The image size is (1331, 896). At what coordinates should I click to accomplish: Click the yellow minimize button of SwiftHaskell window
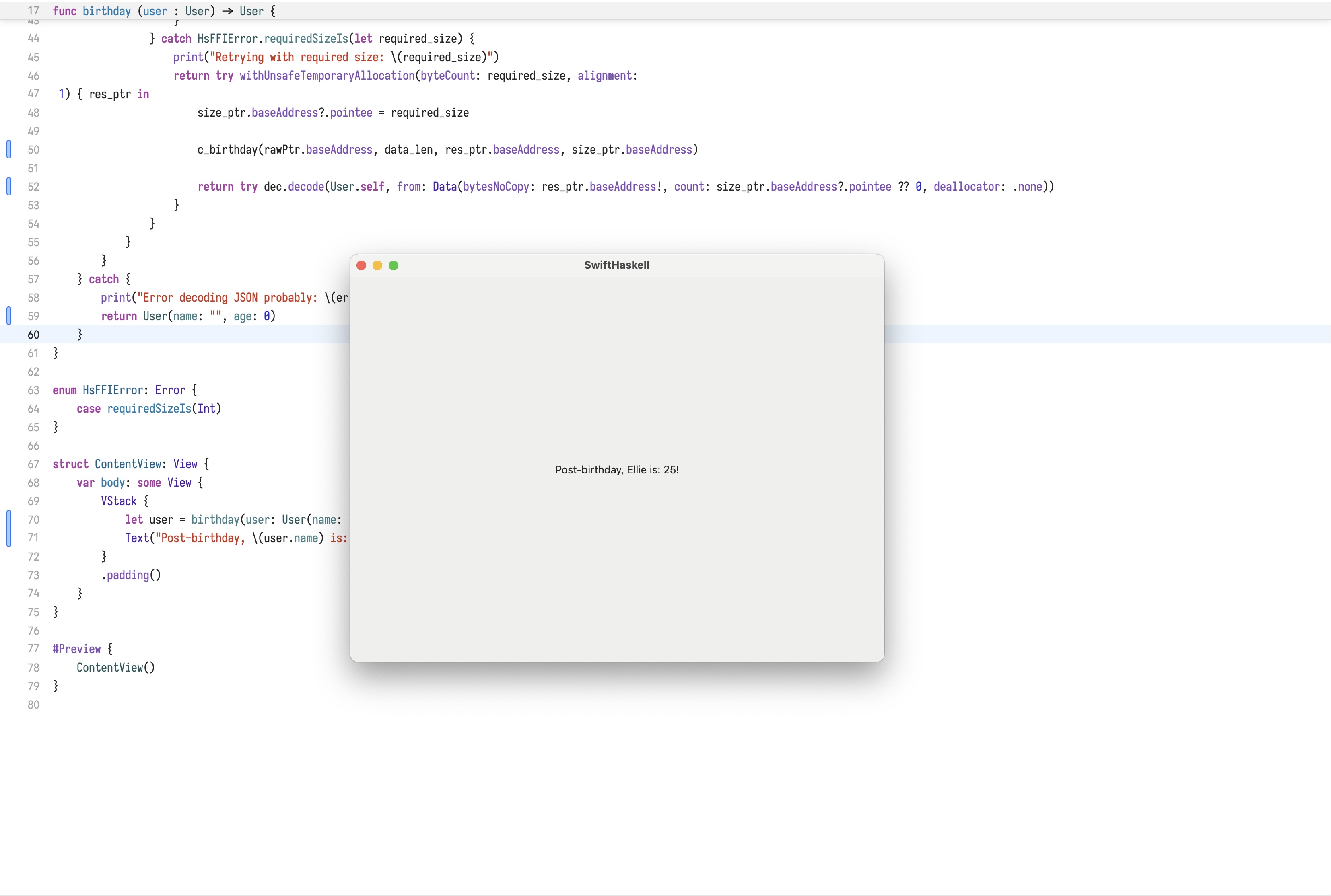(x=378, y=265)
